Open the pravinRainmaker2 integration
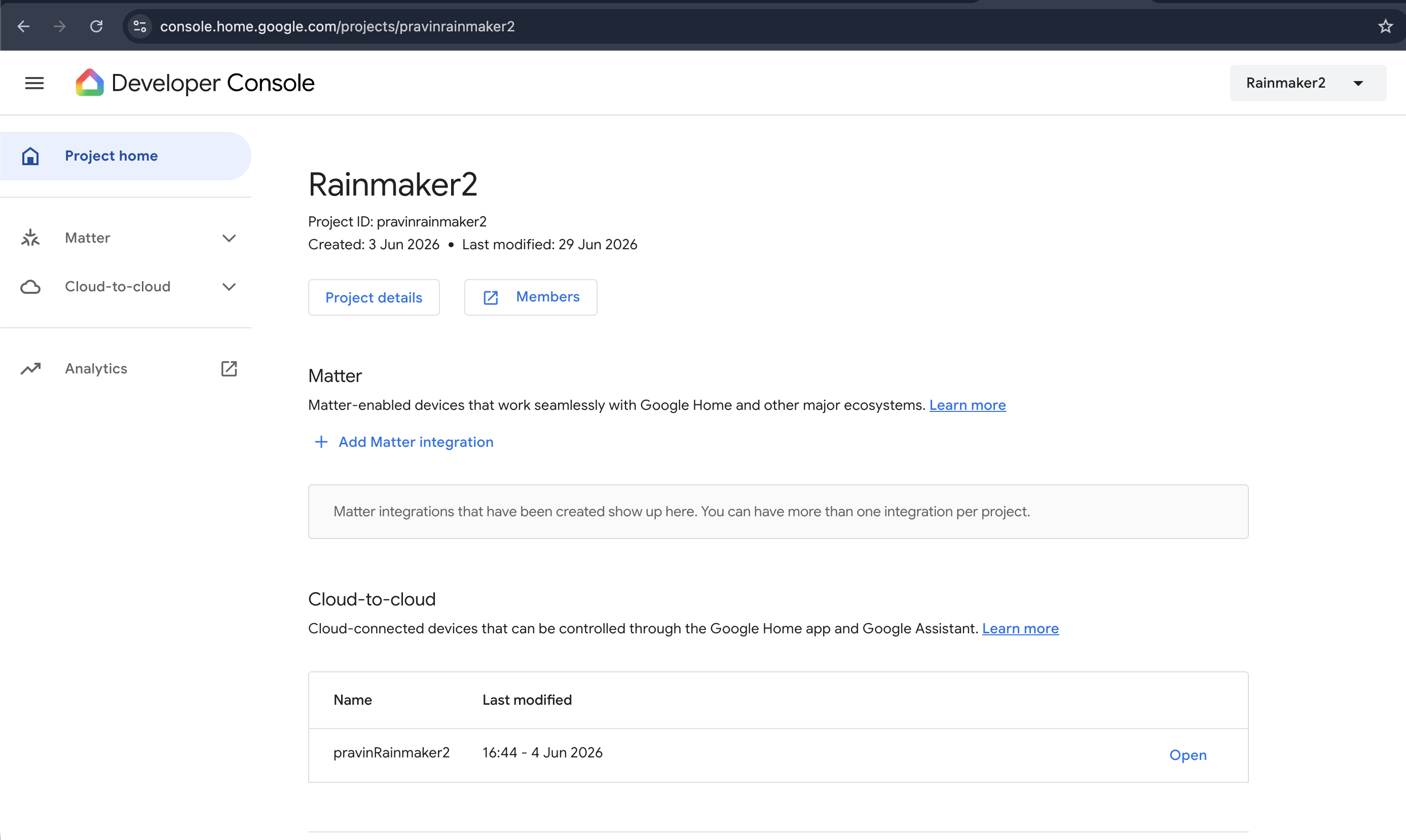 (1188, 755)
